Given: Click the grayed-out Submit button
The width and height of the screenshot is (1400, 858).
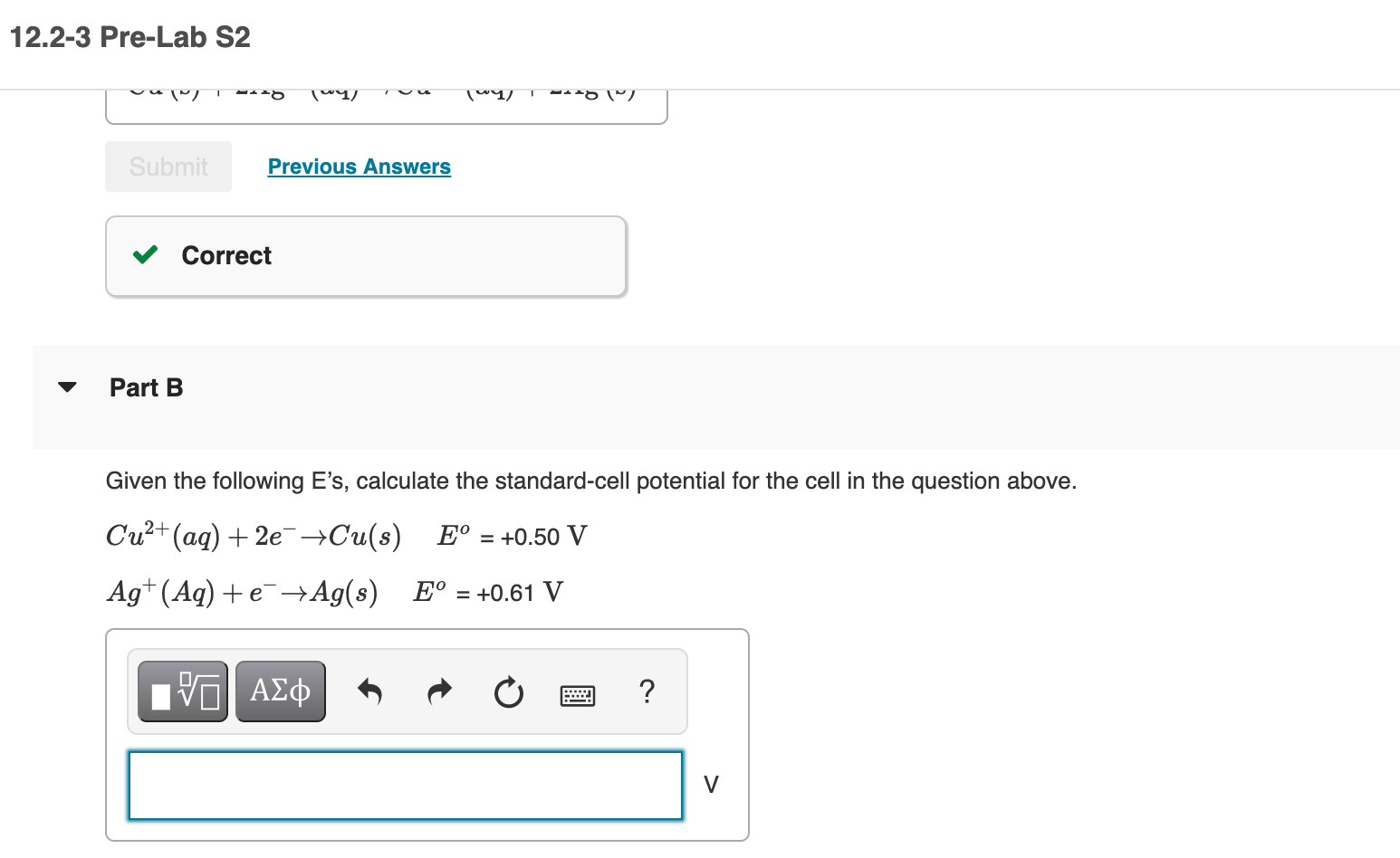Looking at the screenshot, I should tap(168, 167).
